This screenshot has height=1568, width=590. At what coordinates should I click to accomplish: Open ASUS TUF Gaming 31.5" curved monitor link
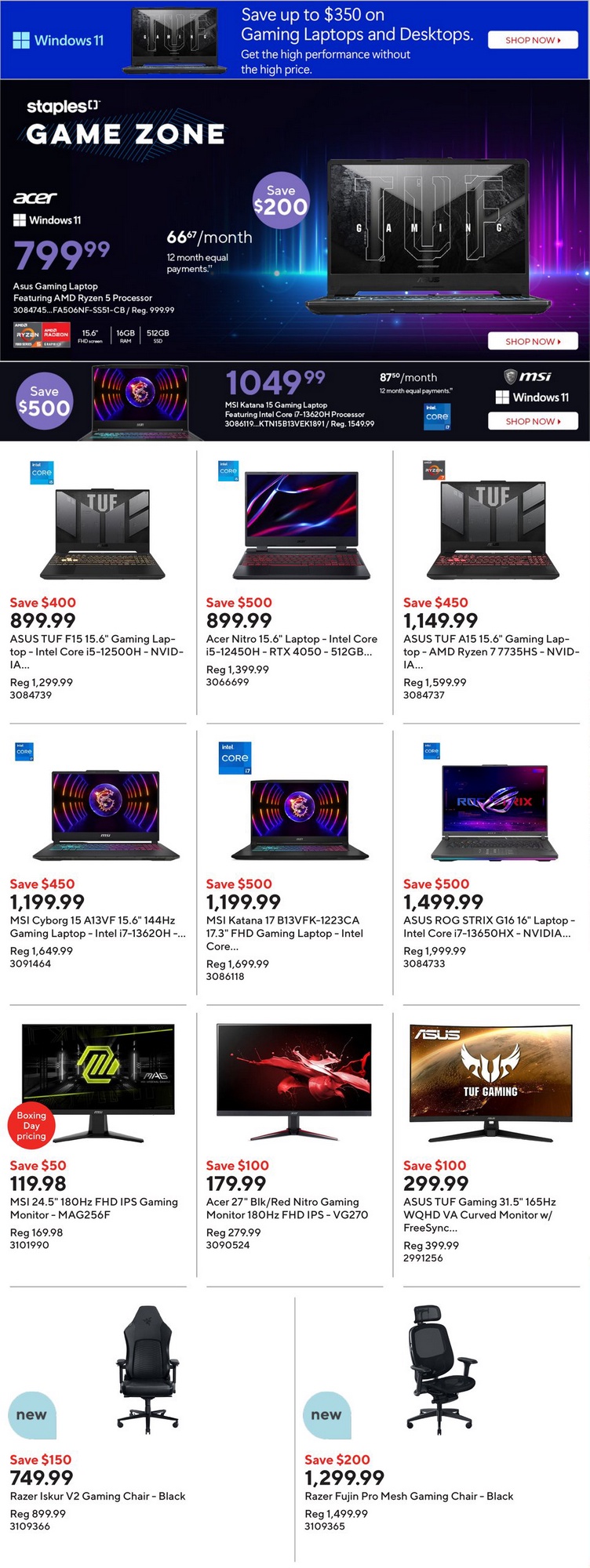[x=480, y=1214]
